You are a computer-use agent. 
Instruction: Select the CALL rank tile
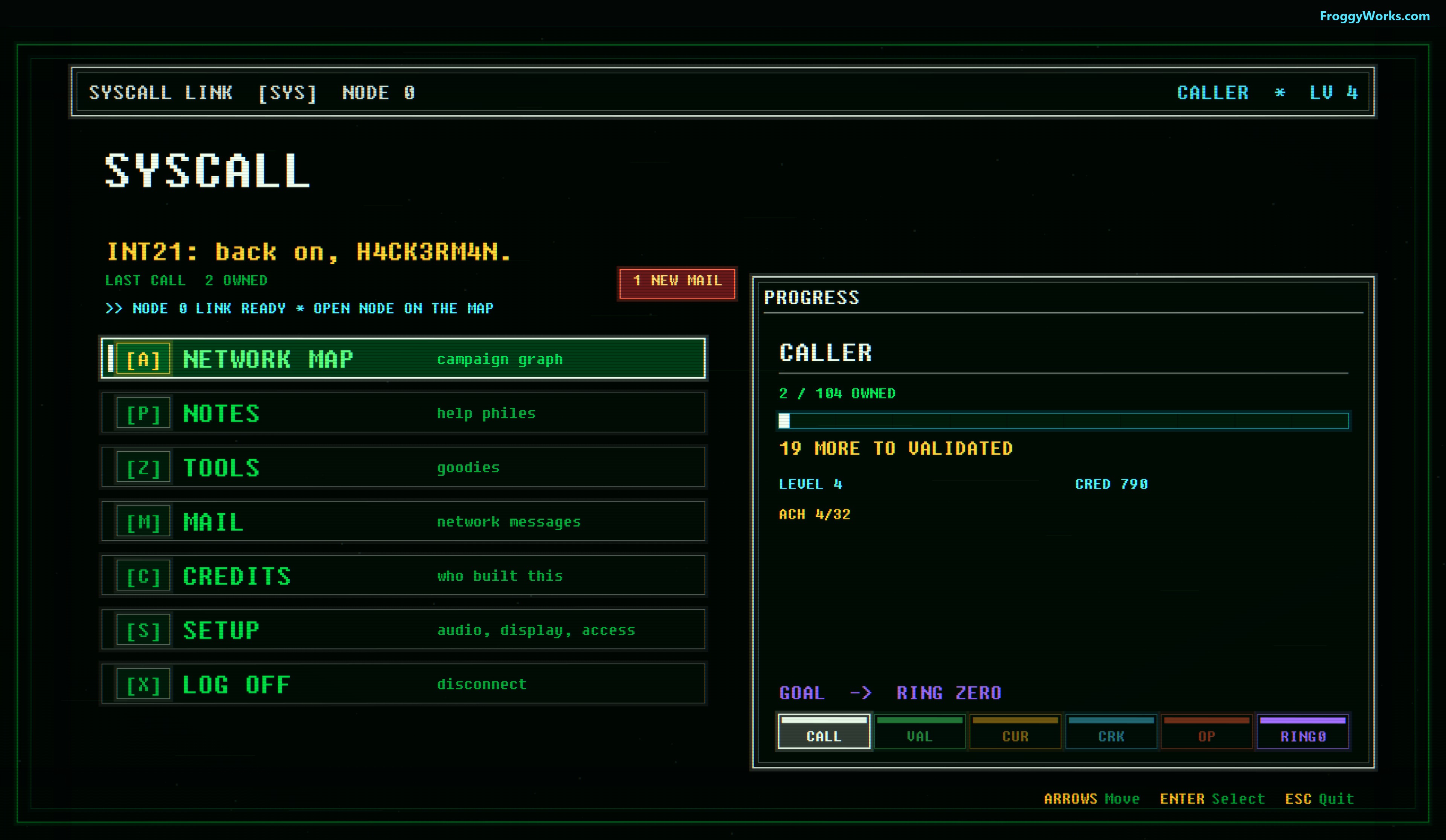coord(824,731)
